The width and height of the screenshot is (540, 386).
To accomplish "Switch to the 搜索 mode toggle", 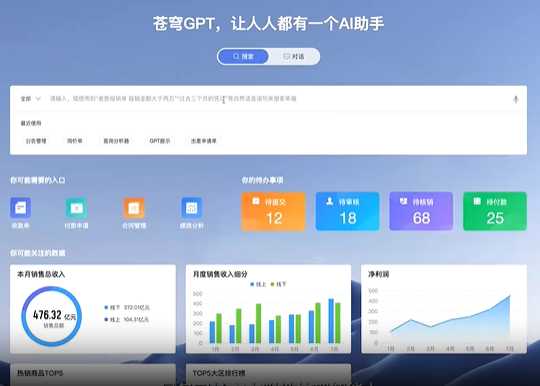I will (x=243, y=56).
